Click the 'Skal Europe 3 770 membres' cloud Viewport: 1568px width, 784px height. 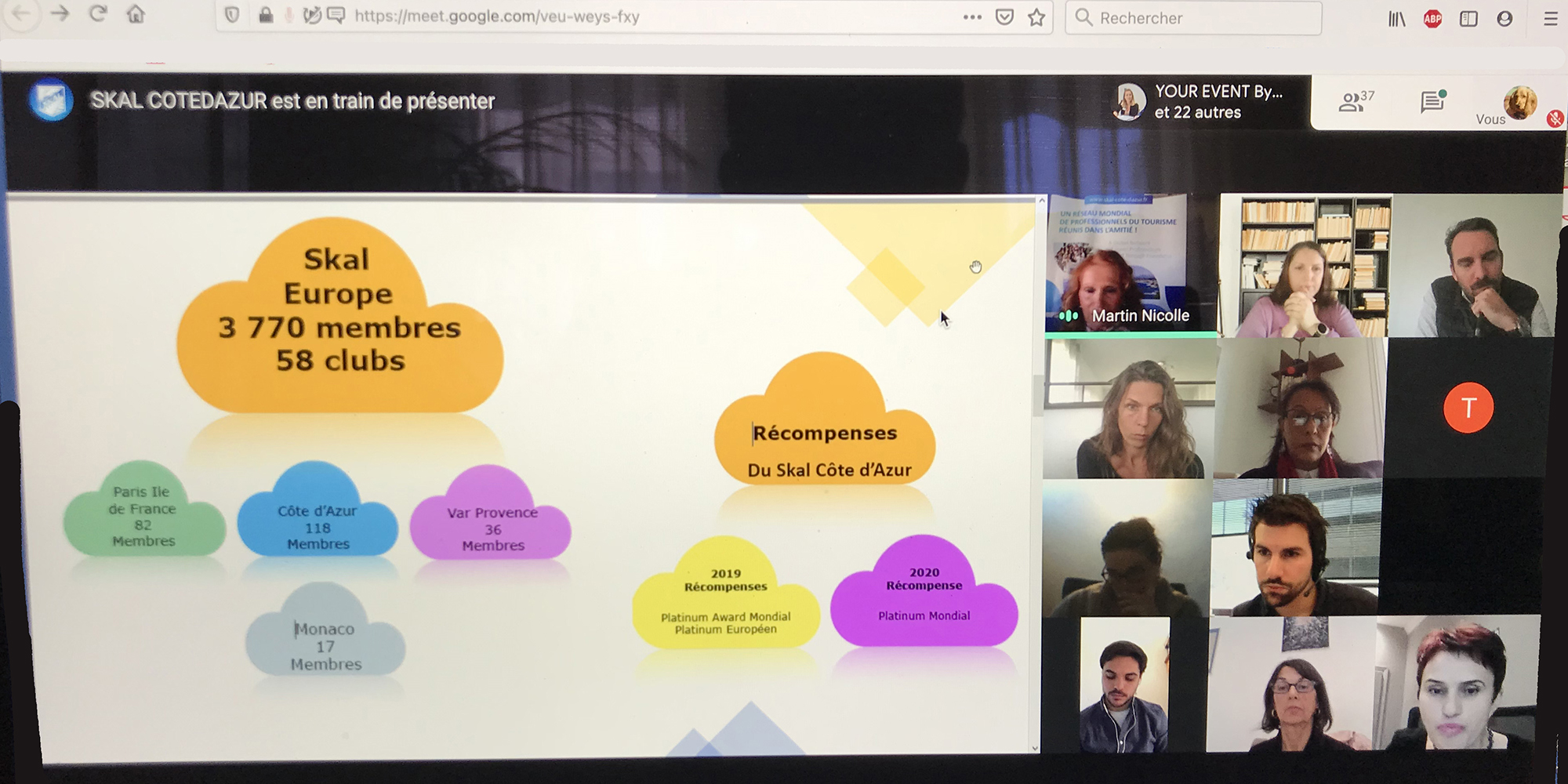tap(339, 314)
